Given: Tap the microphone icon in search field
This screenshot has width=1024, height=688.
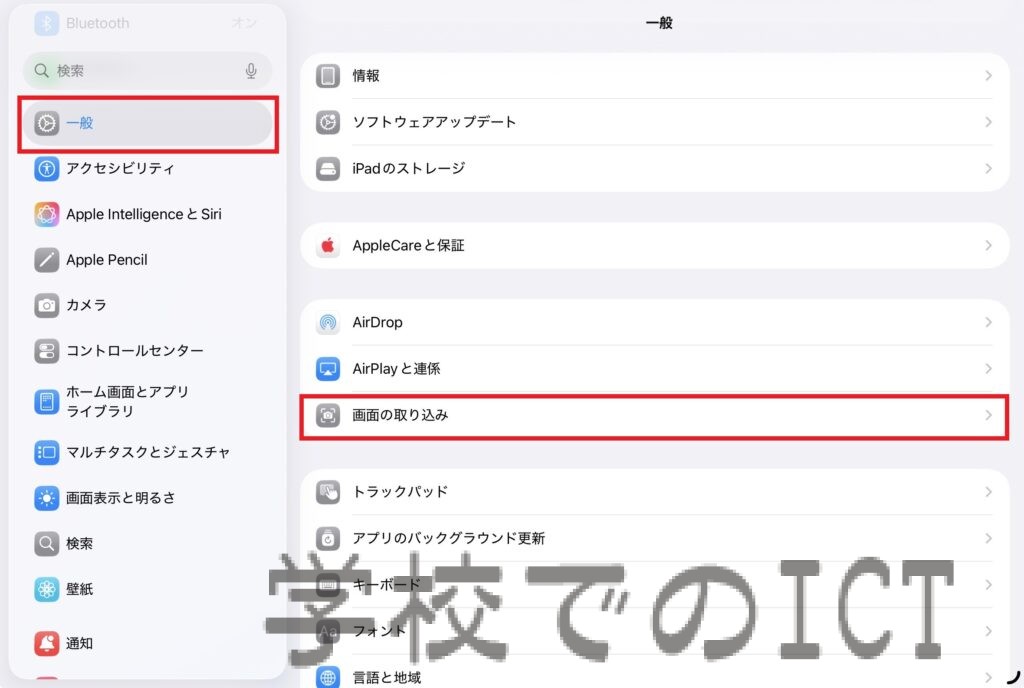Looking at the screenshot, I should click(x=251, y=71).
